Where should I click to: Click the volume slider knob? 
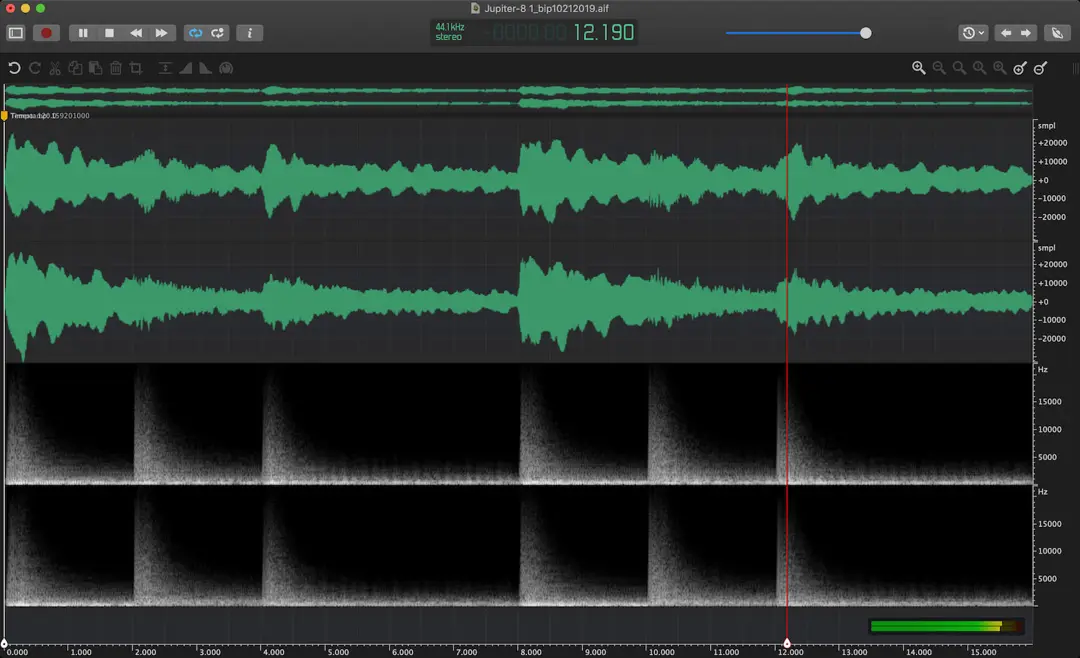coord(865,33)
